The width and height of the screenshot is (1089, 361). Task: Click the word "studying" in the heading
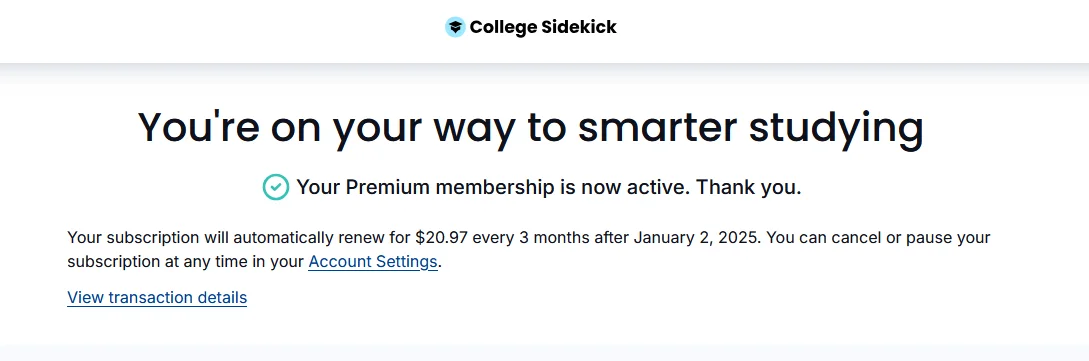837,130
